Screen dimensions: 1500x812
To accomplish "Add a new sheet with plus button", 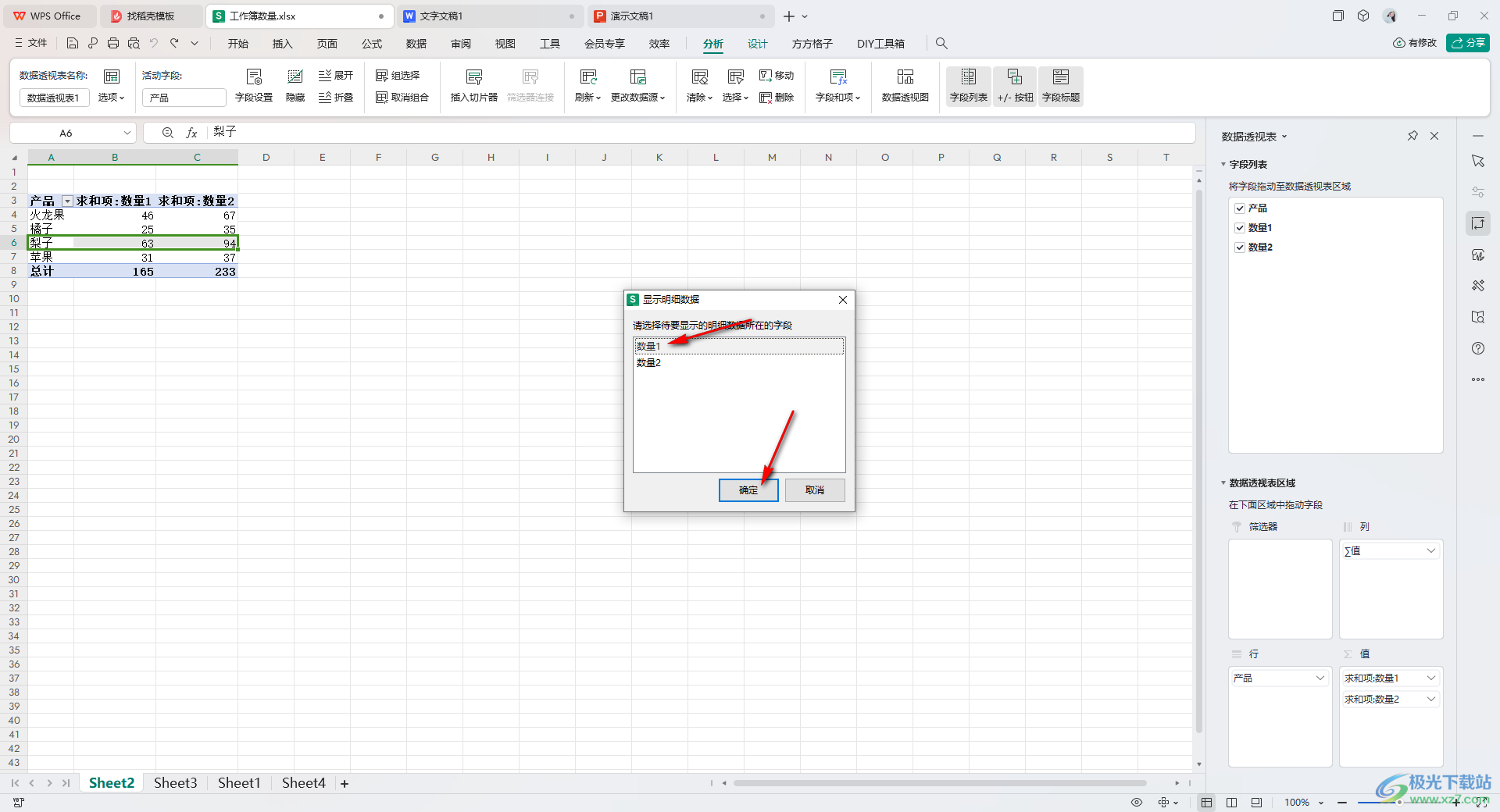I will pos(345,783).
